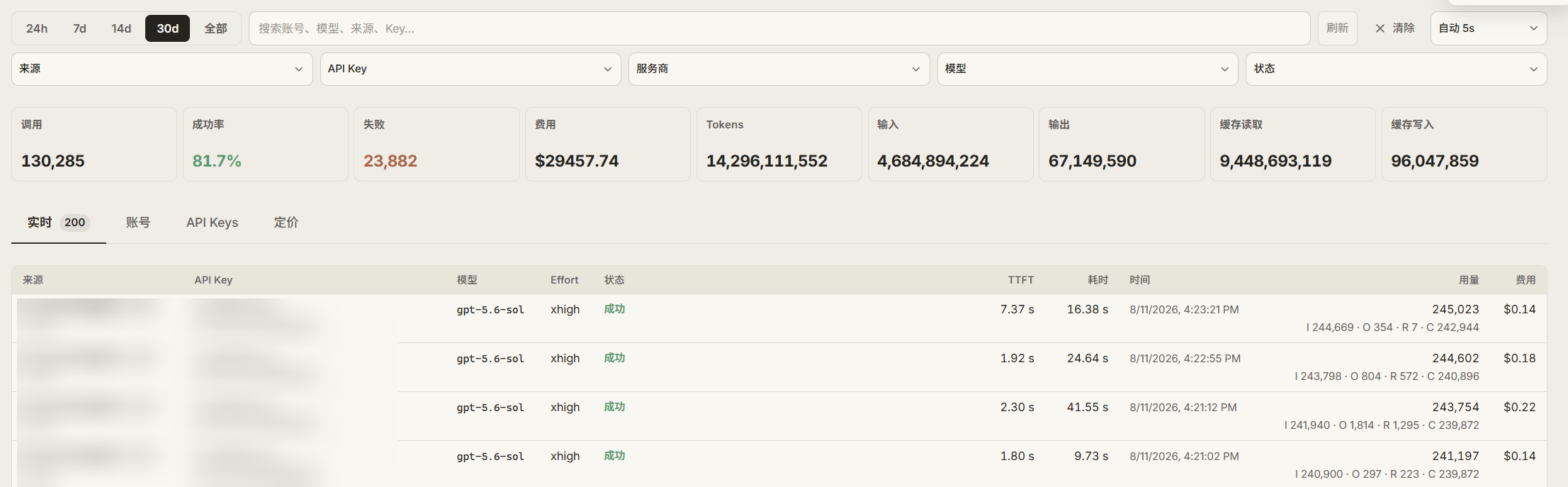Click xhigh effort in the 4:21:02 PM row

tap(565, 457)
